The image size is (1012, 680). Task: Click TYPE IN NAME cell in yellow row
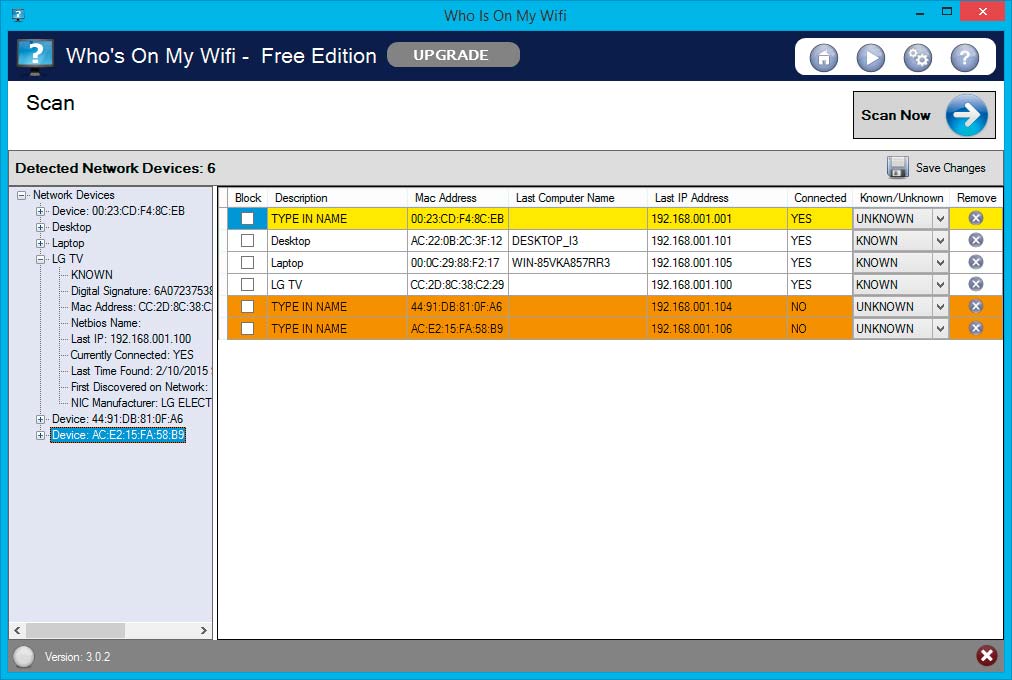[337, 219]
